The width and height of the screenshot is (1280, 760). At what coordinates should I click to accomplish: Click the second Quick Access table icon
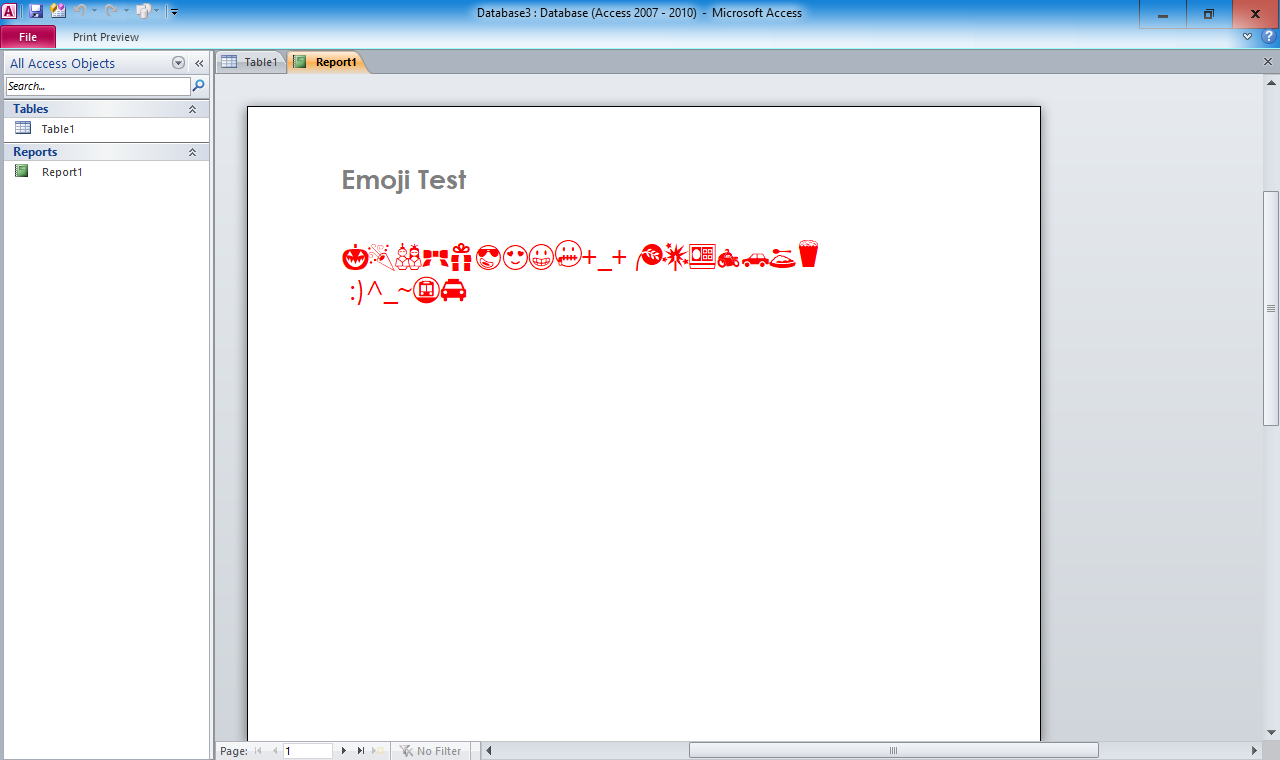[x=58, y=11]
